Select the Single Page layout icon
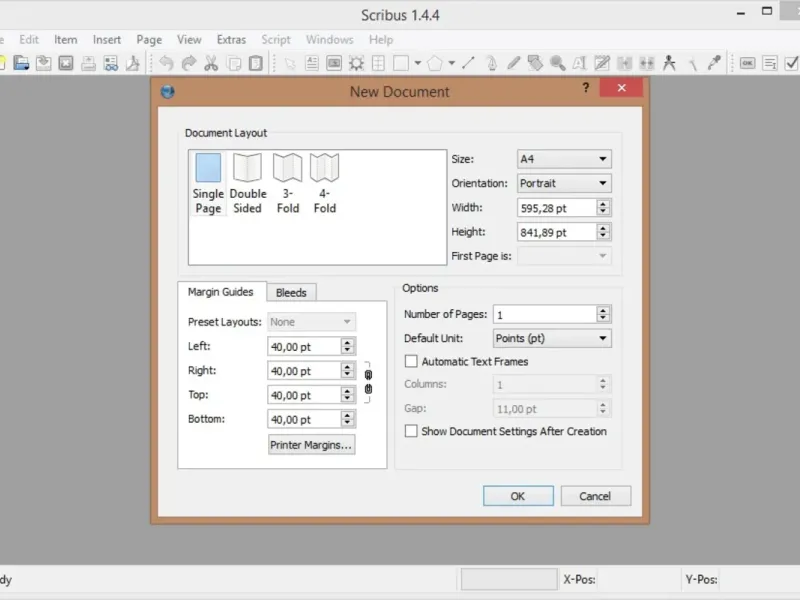This screenshot has height=600, width=800. tap(208, 167)
